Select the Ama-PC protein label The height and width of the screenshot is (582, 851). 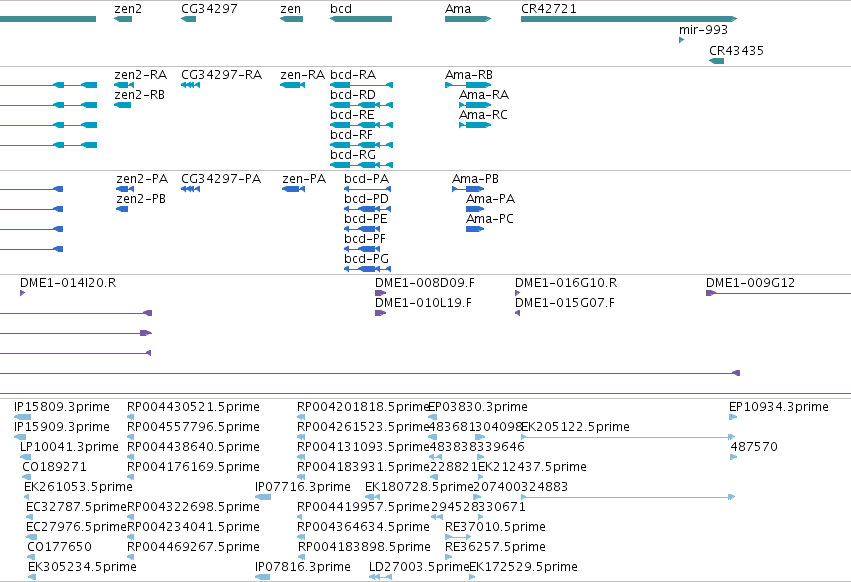point(490,219)
